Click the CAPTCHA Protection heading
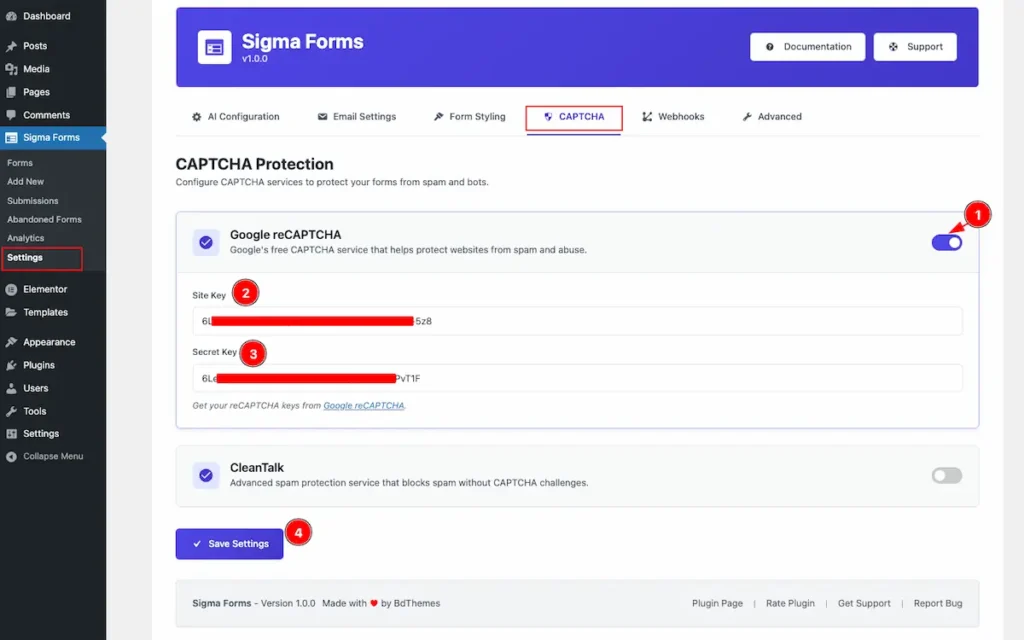The height and width of the screenshot is (640, 1024). coord(254,164)
